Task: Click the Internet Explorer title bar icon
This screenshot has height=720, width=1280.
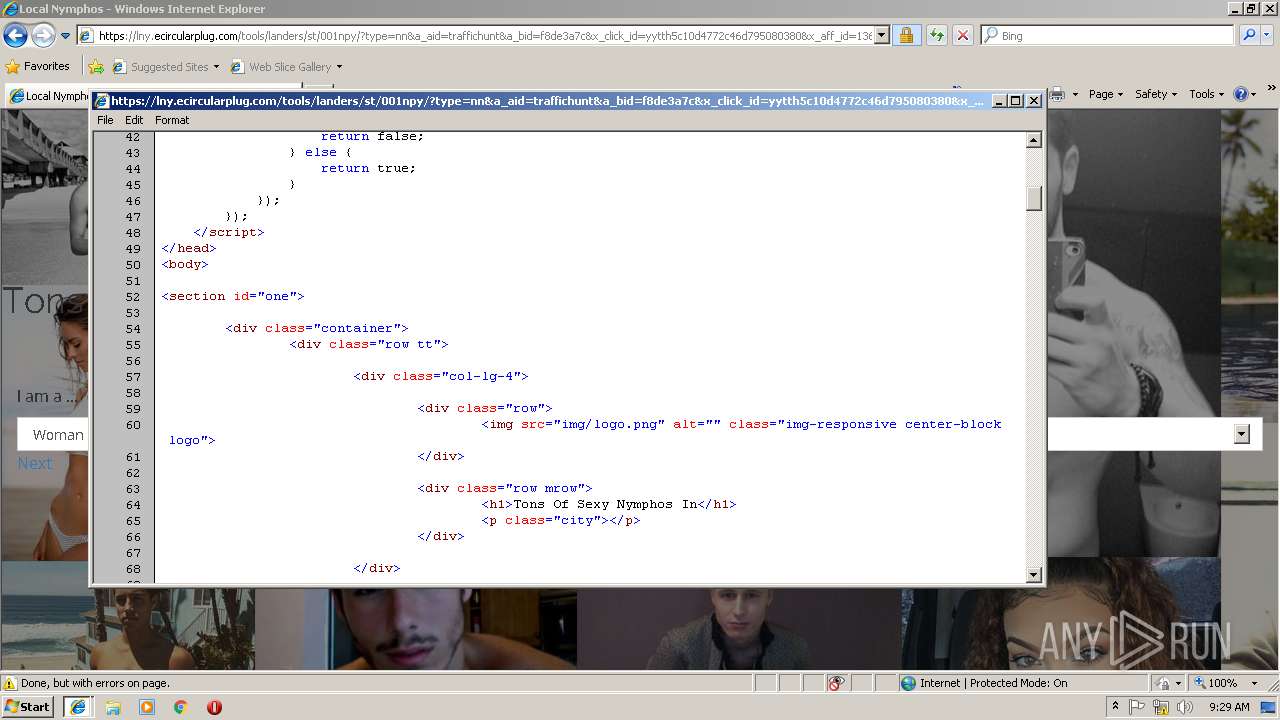Action: click(10, 9)
